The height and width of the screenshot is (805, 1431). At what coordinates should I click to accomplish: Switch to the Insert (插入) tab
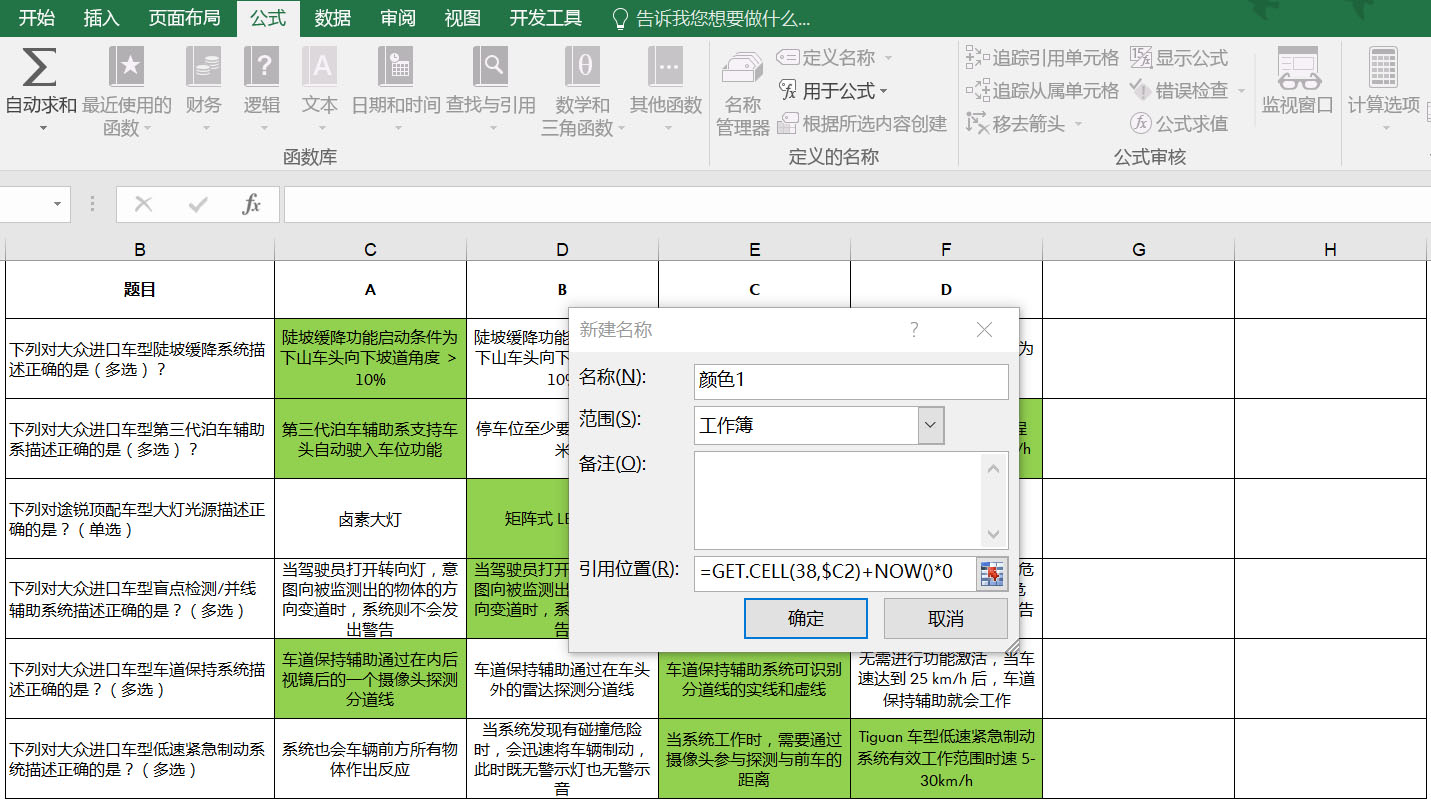coord(101,18)
